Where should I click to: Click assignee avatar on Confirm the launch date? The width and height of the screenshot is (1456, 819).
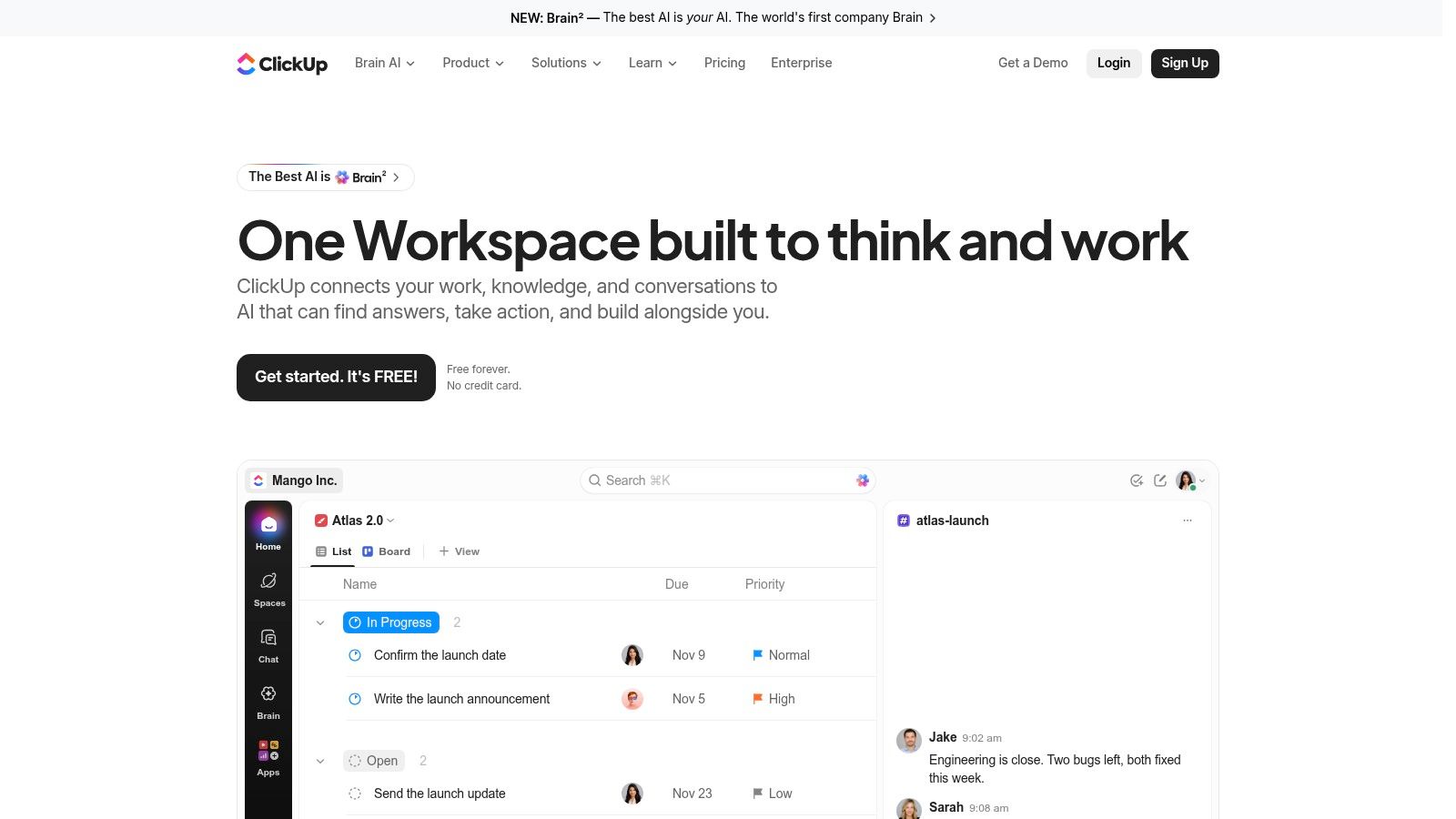point(632,655)
